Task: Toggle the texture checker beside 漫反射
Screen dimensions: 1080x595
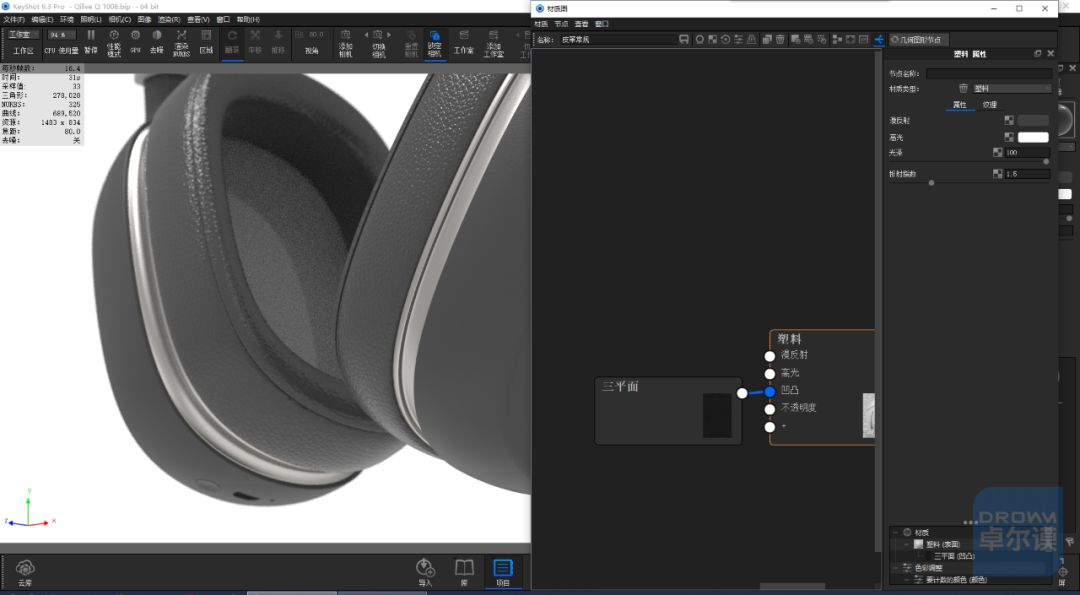Action: (x=1008, y=121)
